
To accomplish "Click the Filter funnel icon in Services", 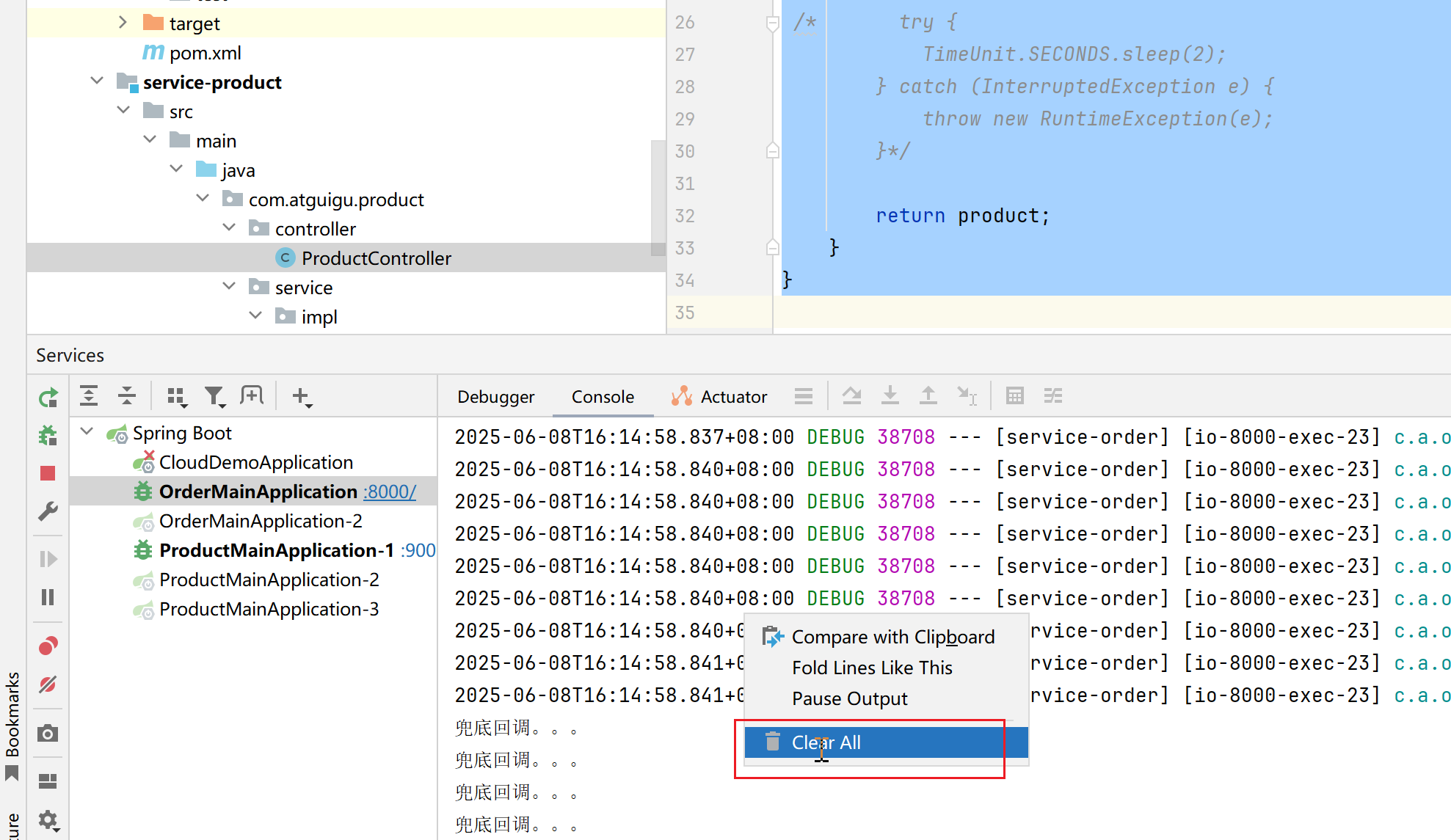I will click(x=214, y=397).
